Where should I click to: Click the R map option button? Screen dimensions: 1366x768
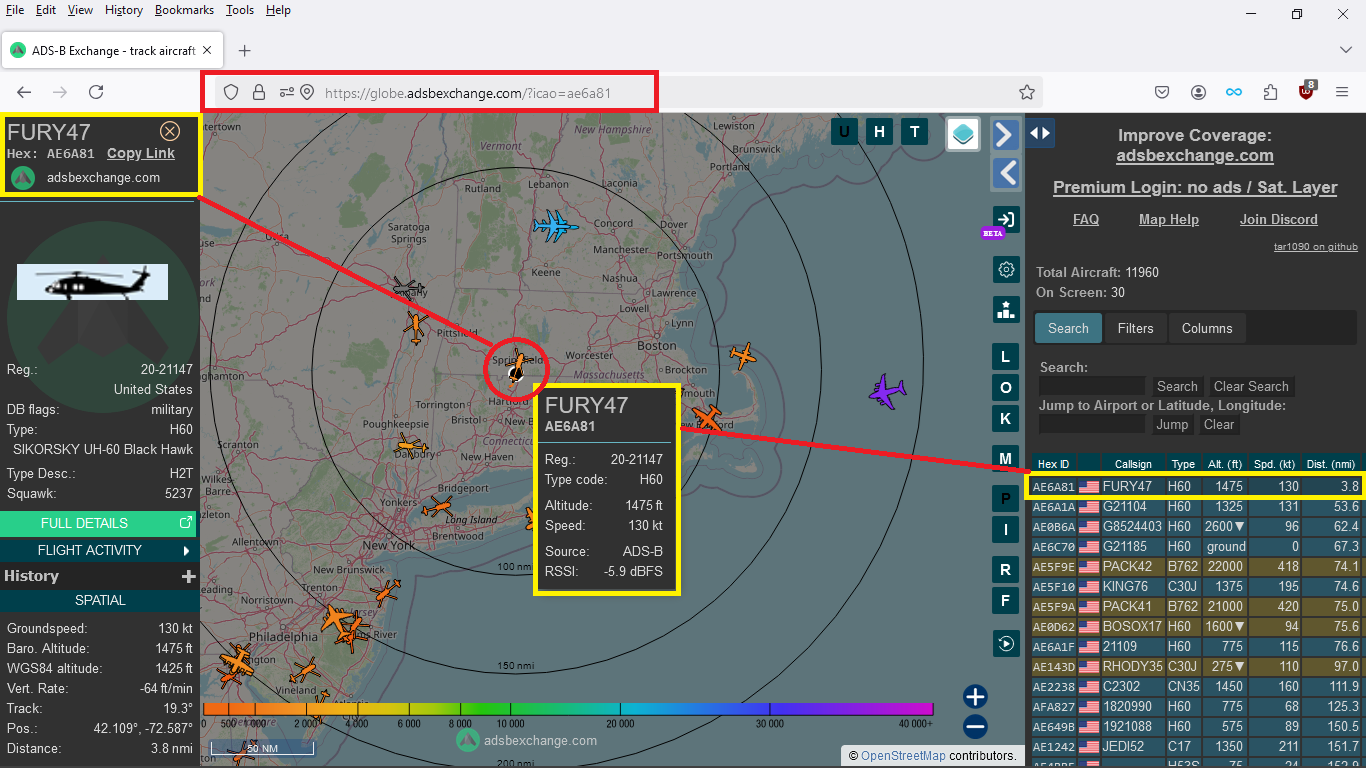click(x=1005, y=570)
